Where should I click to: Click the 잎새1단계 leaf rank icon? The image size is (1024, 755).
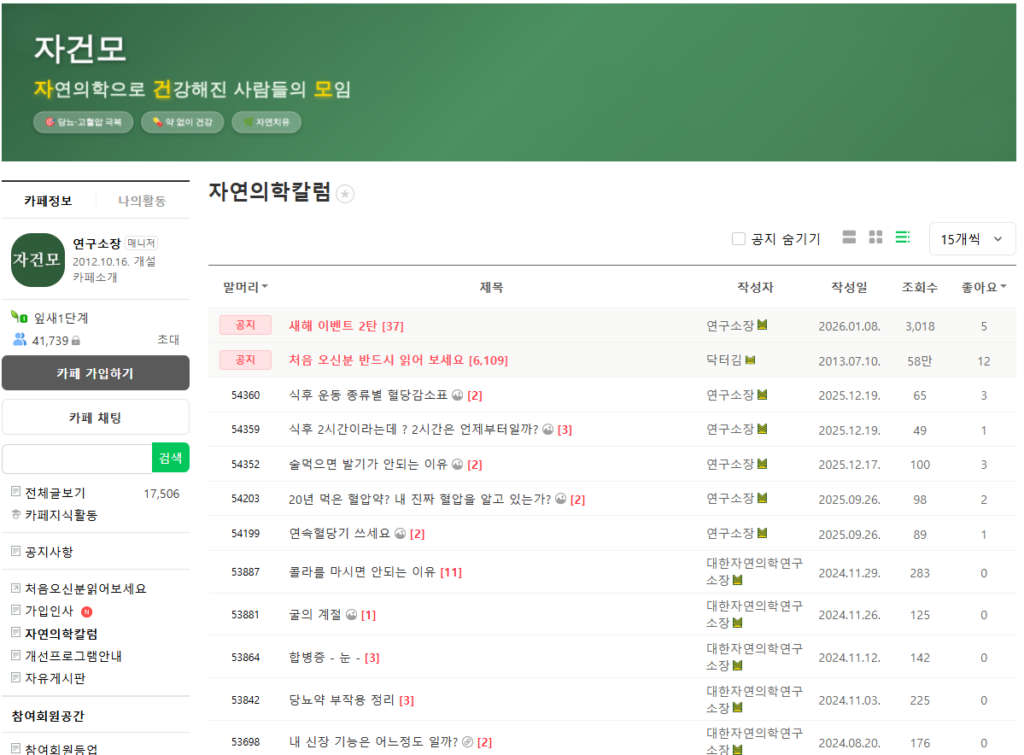19,318
